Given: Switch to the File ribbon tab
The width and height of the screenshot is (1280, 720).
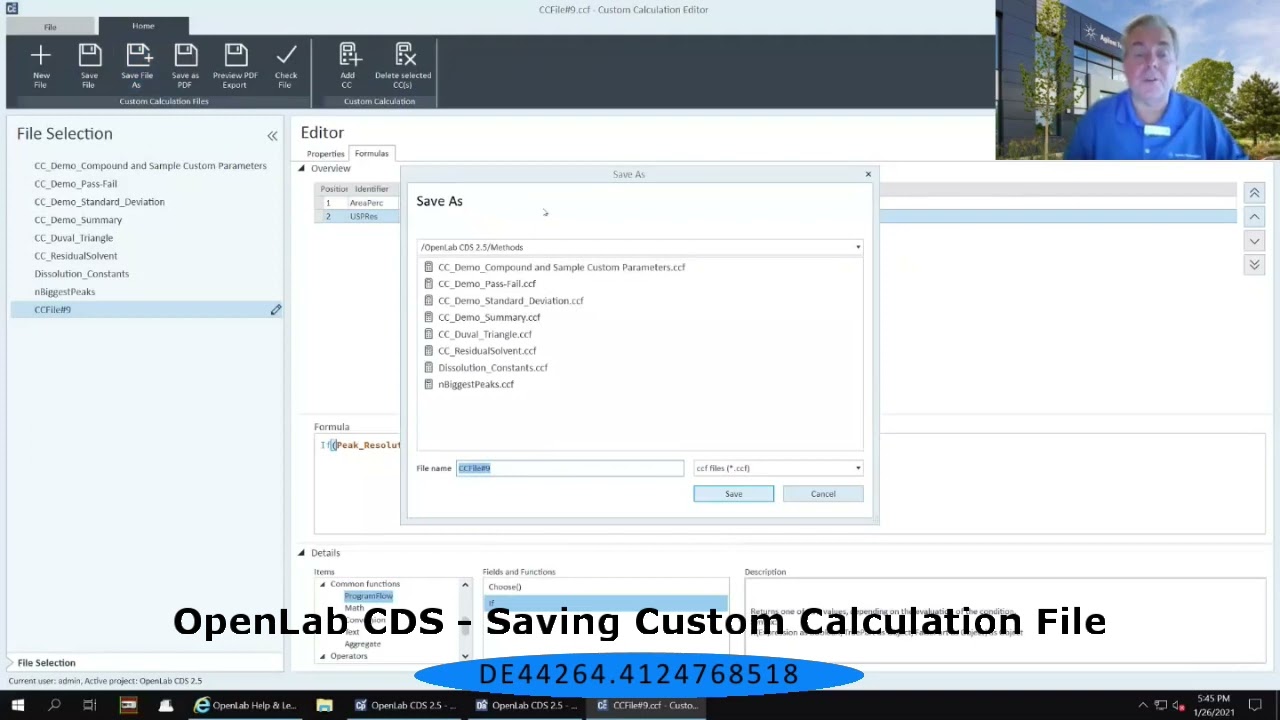Looking at the screenshot, I should [x=50, y=27].
